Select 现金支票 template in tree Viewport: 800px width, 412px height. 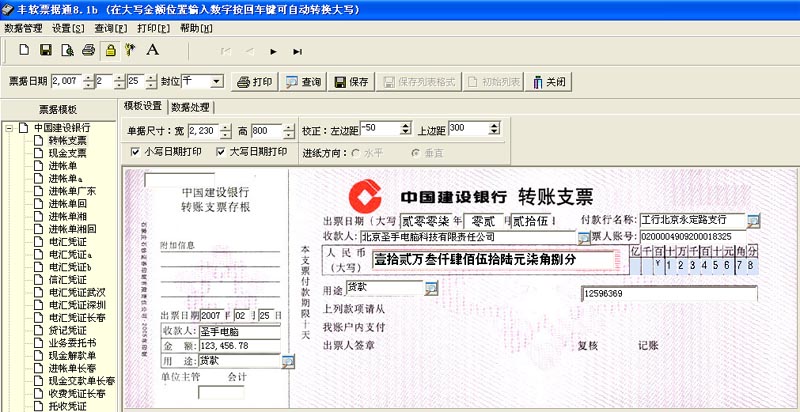pos(67,153)
